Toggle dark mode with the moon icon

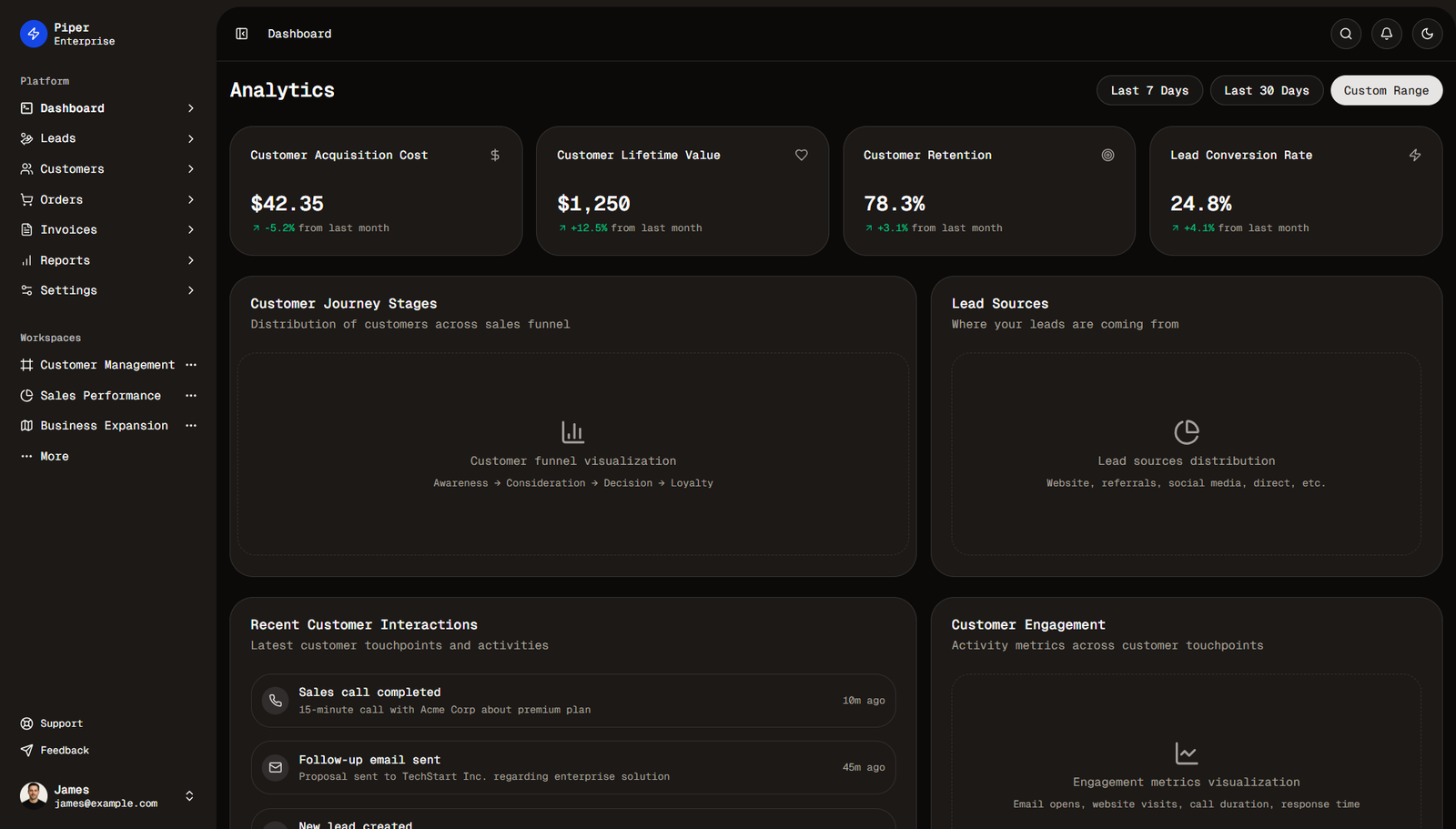pos(1428,34)
